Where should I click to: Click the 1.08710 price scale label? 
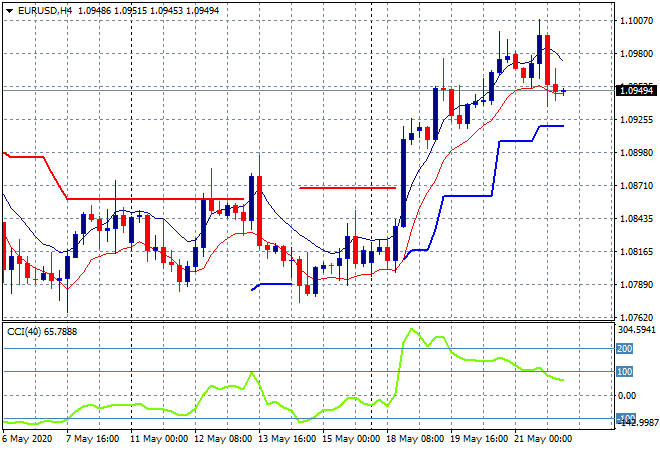coord(637,186)
